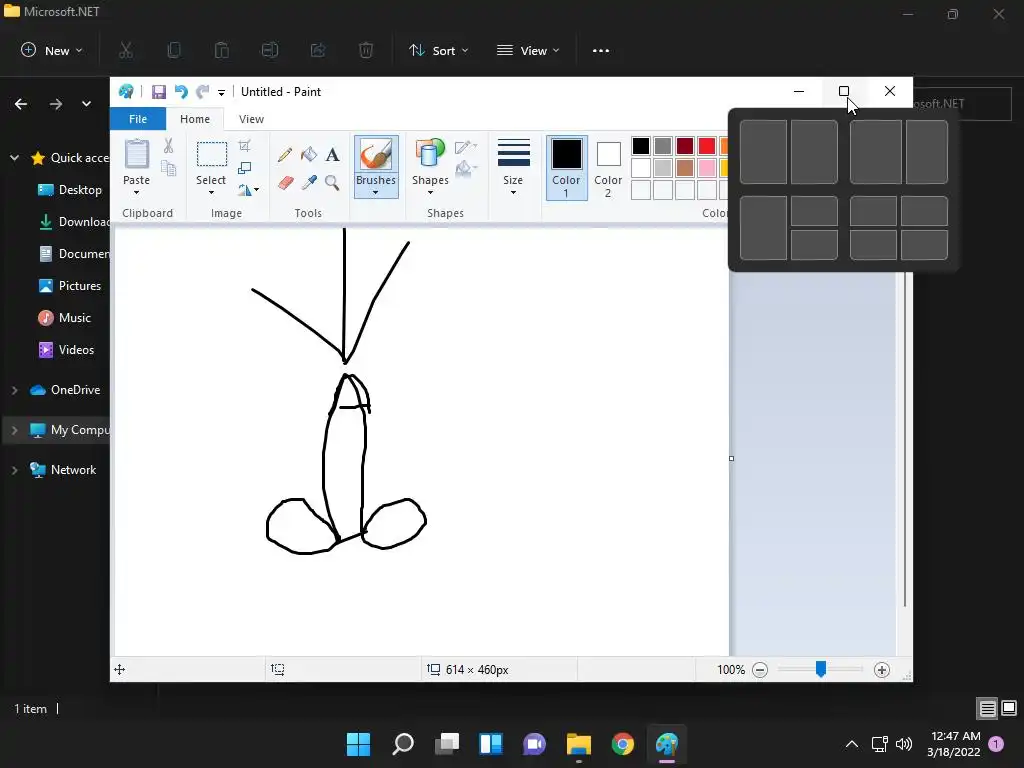Image resolution: width=1024 pixels, height=768 pixels.
Task: Click the Copy icon in Paint Clipboard group
Action: pos(168,168)
